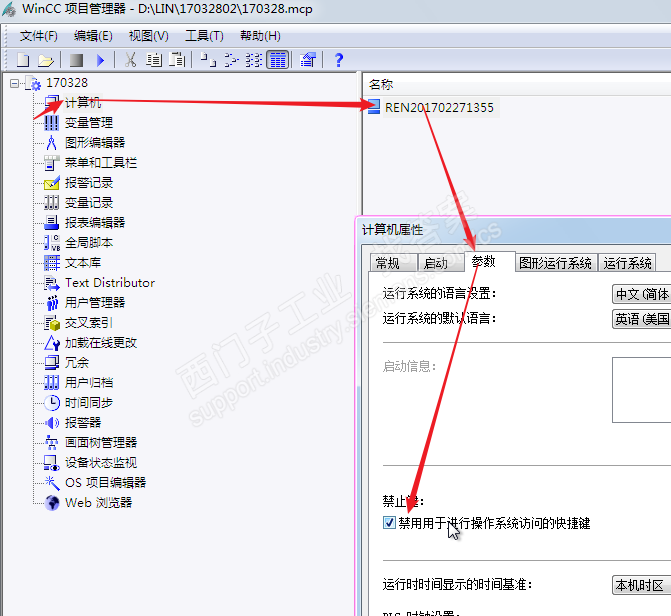Open the 文件(F) menu
The image size is (671, 616).
tap(39, 36)
